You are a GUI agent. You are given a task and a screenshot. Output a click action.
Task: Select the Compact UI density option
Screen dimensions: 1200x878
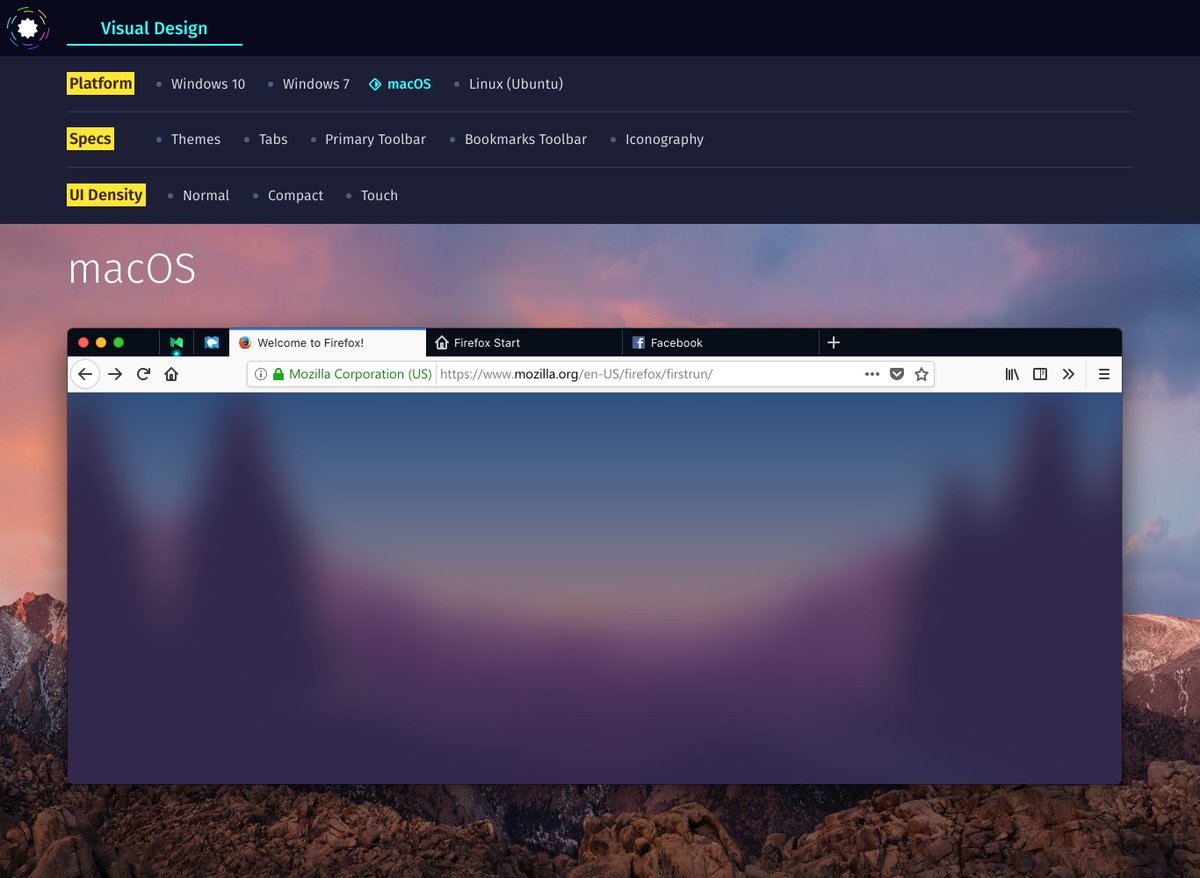tap(295, 196)
